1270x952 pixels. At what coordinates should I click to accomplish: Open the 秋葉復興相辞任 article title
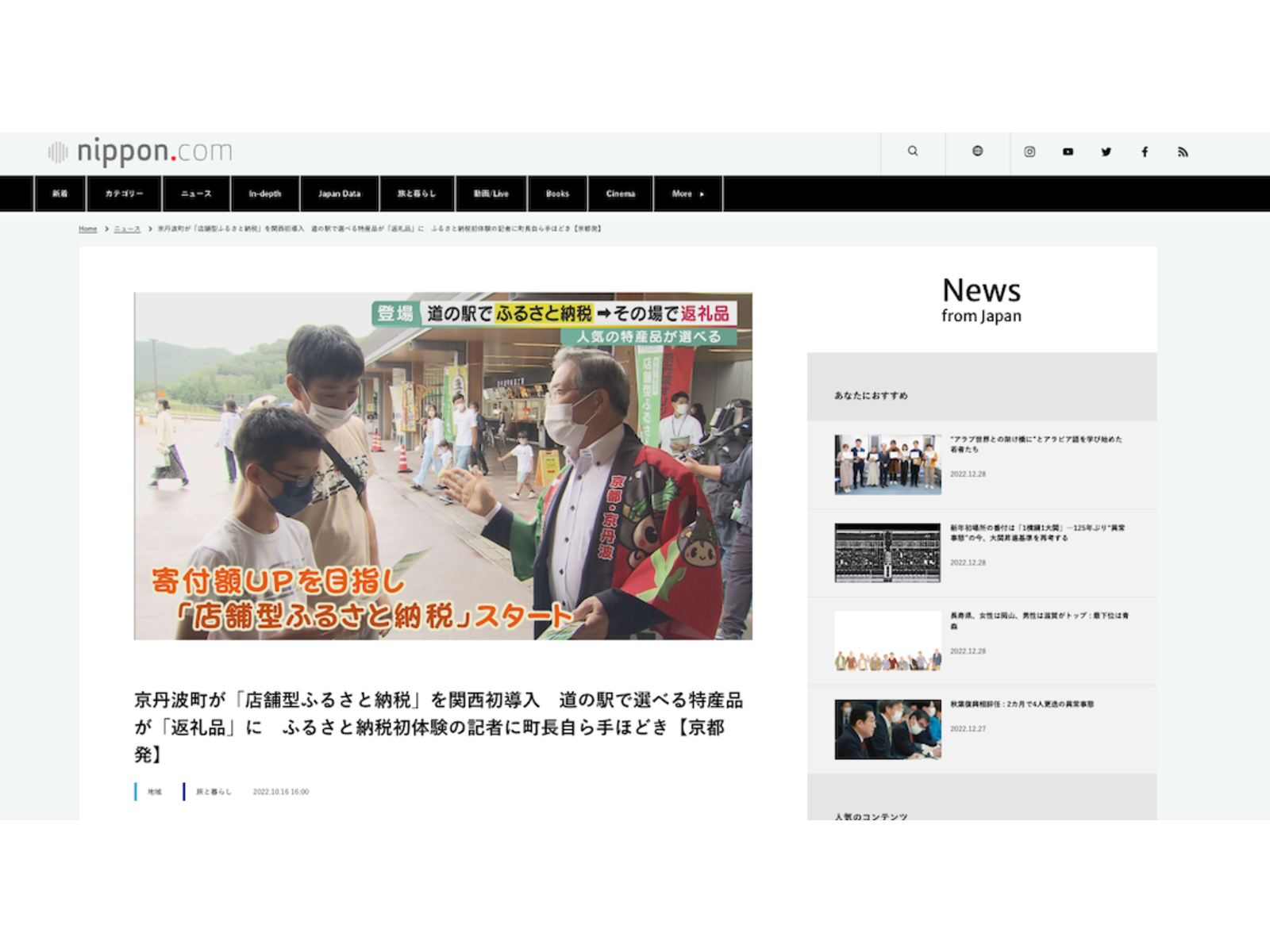pyautogui.click(x=1022, y=704)
